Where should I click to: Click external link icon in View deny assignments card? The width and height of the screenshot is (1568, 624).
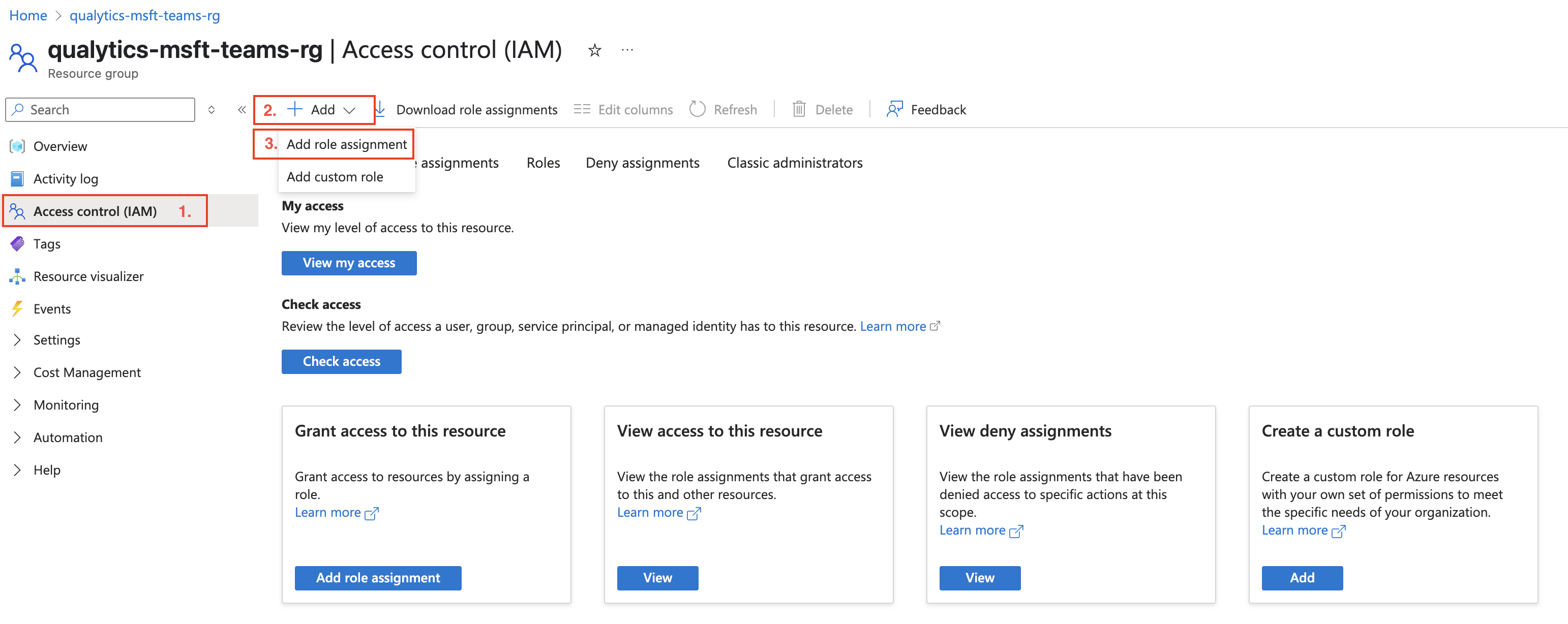[x=1016, y=531]
